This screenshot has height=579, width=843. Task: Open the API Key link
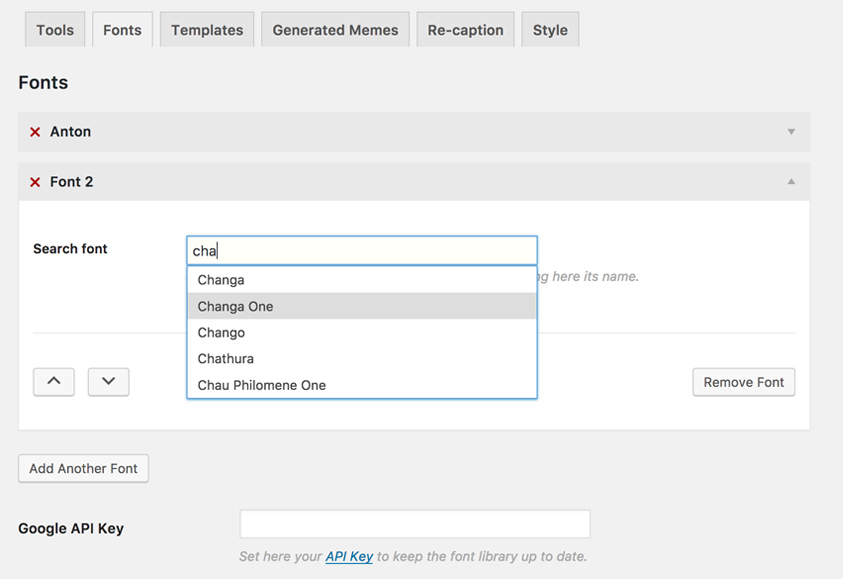pos(348,556)
